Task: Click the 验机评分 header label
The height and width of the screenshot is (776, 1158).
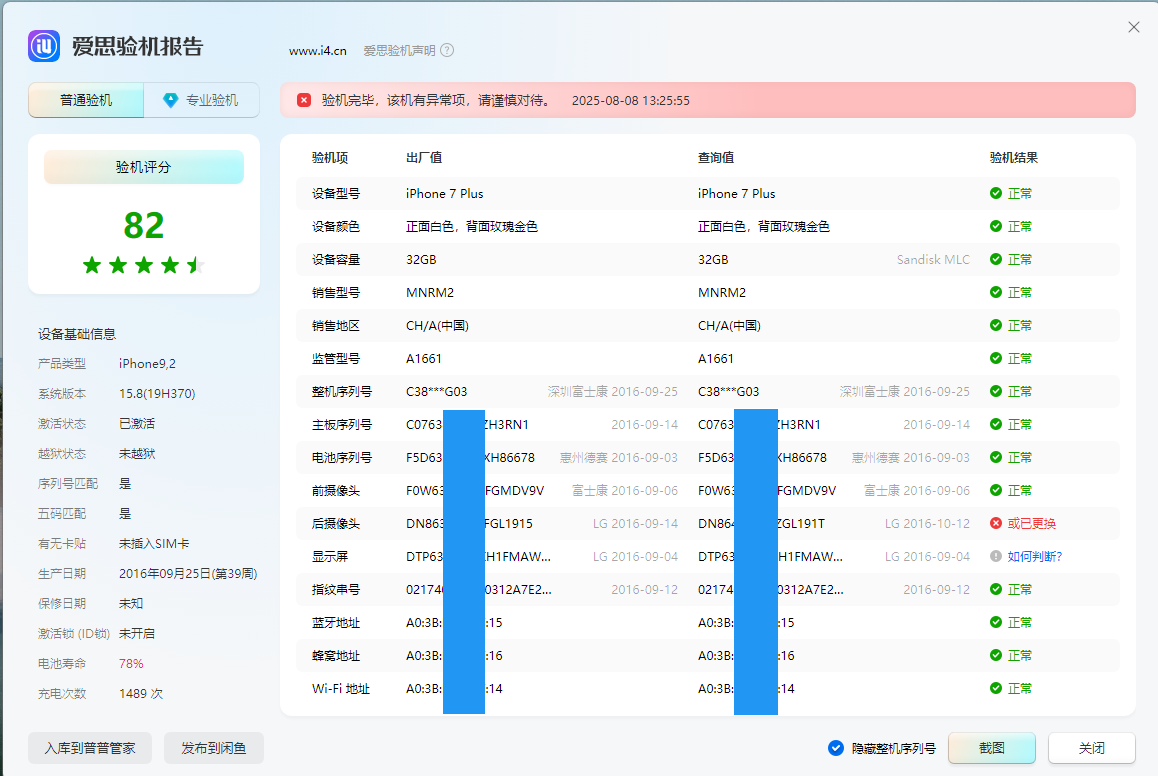Action: tap(143, 168)
